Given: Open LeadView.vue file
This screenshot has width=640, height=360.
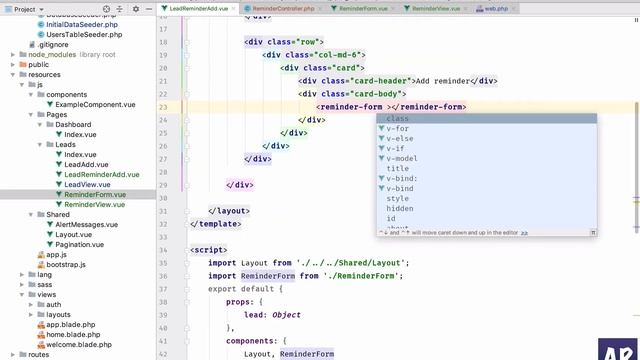Looking at the screenshot, I should 87,184.
